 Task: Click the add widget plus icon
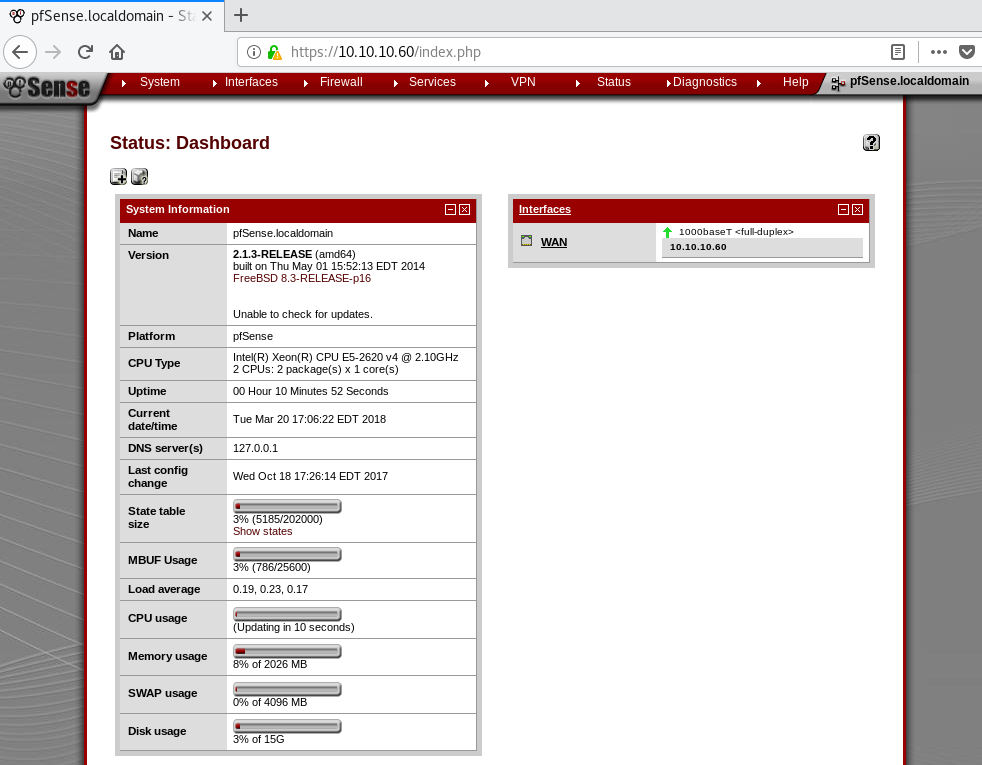pos(118,177)
